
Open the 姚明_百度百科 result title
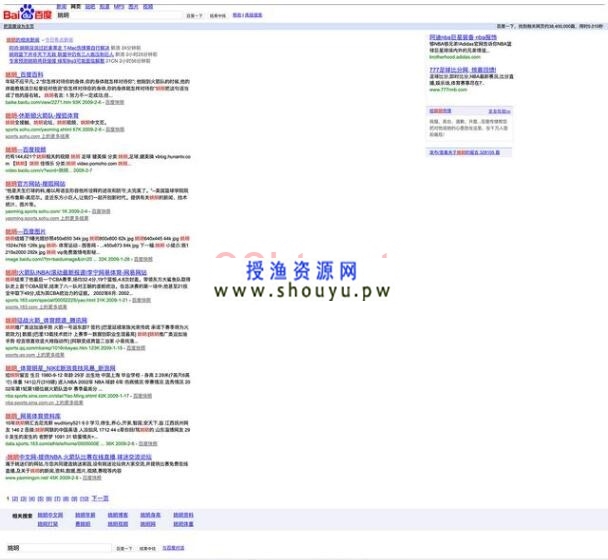24,74
